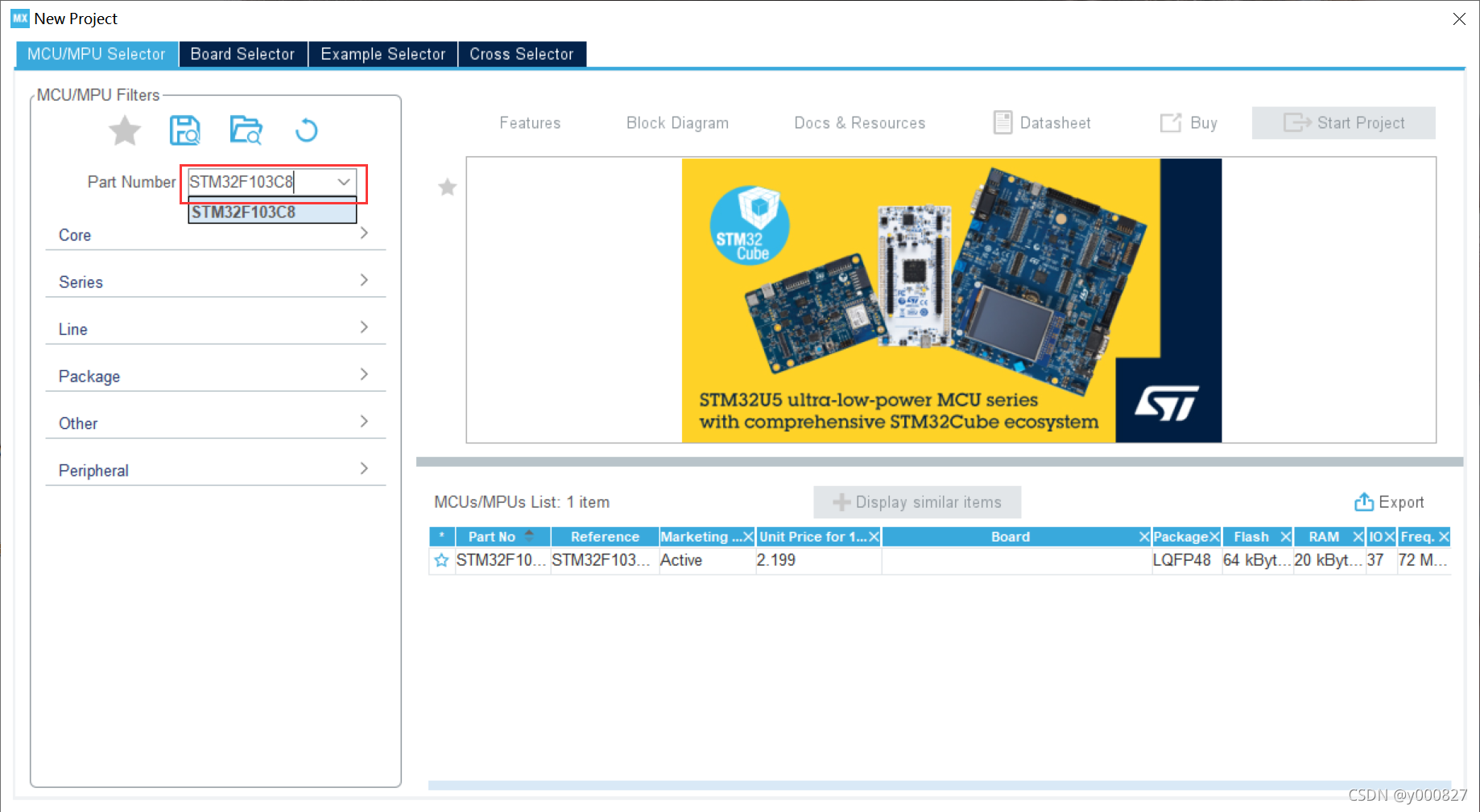Remove the Freq. column with its X

click(x=1444, y=537)
